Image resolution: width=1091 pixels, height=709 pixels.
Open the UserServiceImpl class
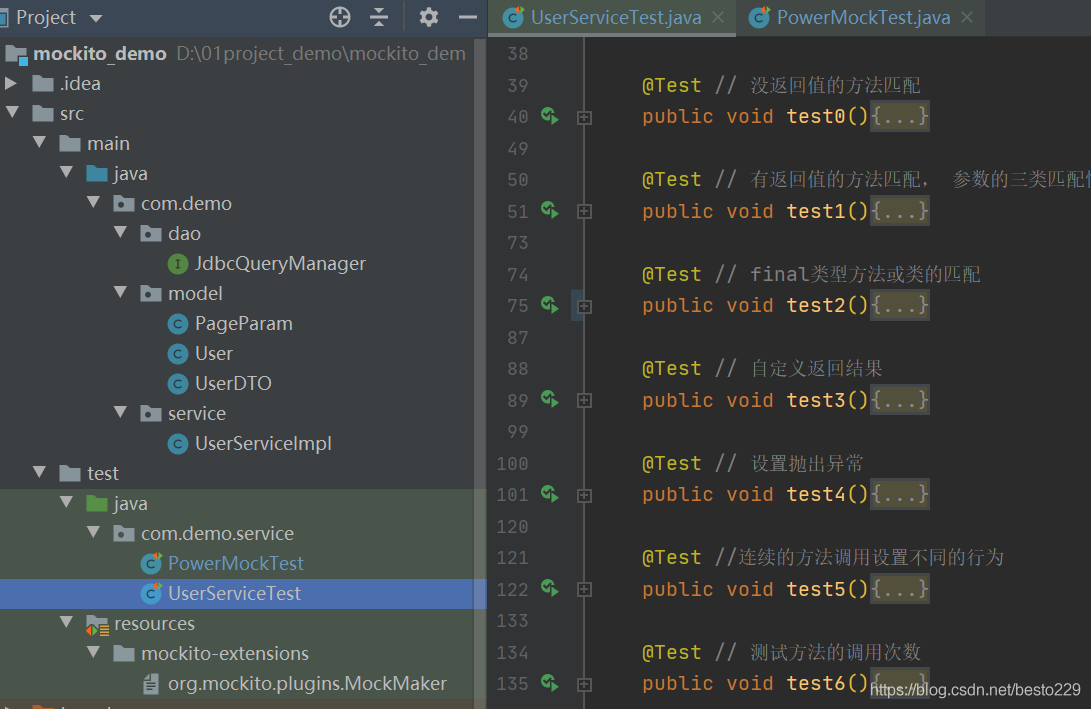pos(262,443)
